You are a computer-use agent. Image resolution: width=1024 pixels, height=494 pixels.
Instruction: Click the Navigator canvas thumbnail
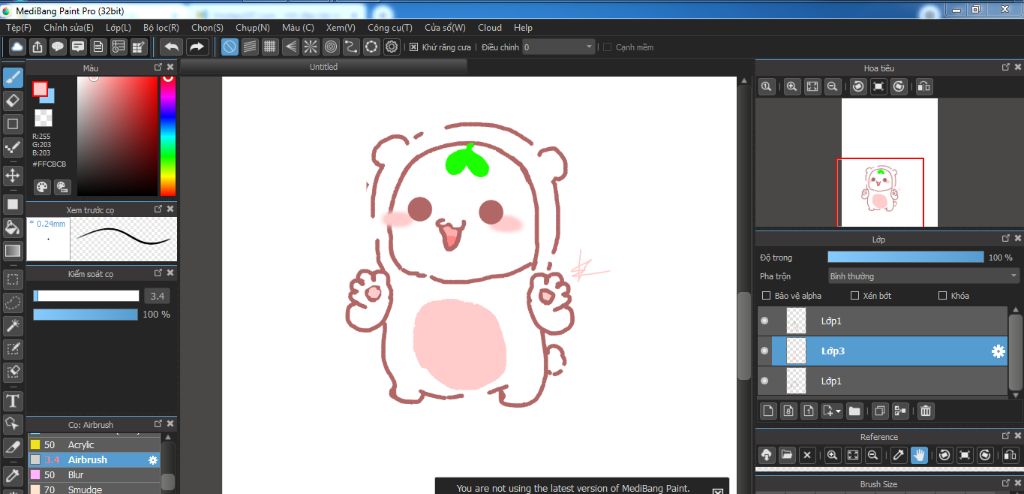[x=889, y=162]
